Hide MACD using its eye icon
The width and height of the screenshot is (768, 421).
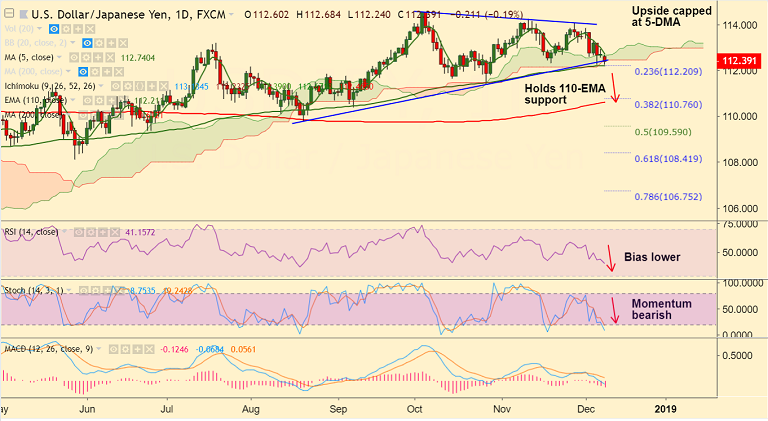click(114, 349)
